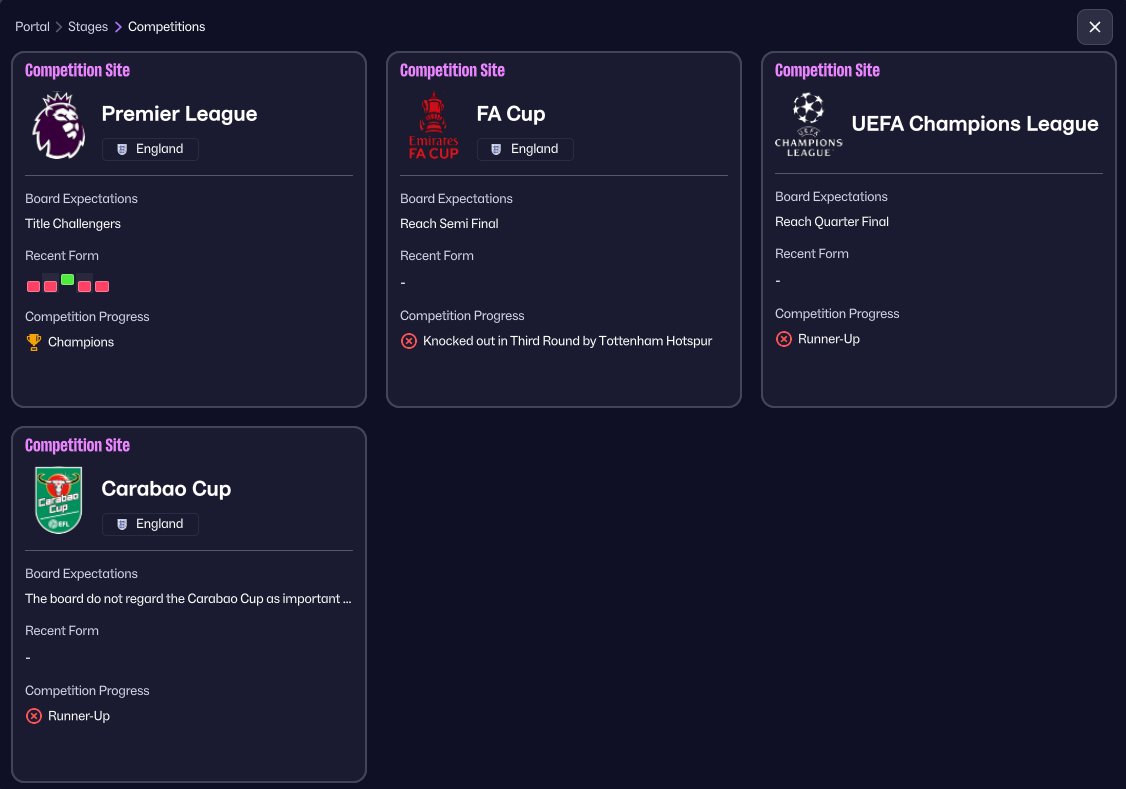1126x789 pixels.
Task: Click the first red loss form box
Action: click(33, 286)
